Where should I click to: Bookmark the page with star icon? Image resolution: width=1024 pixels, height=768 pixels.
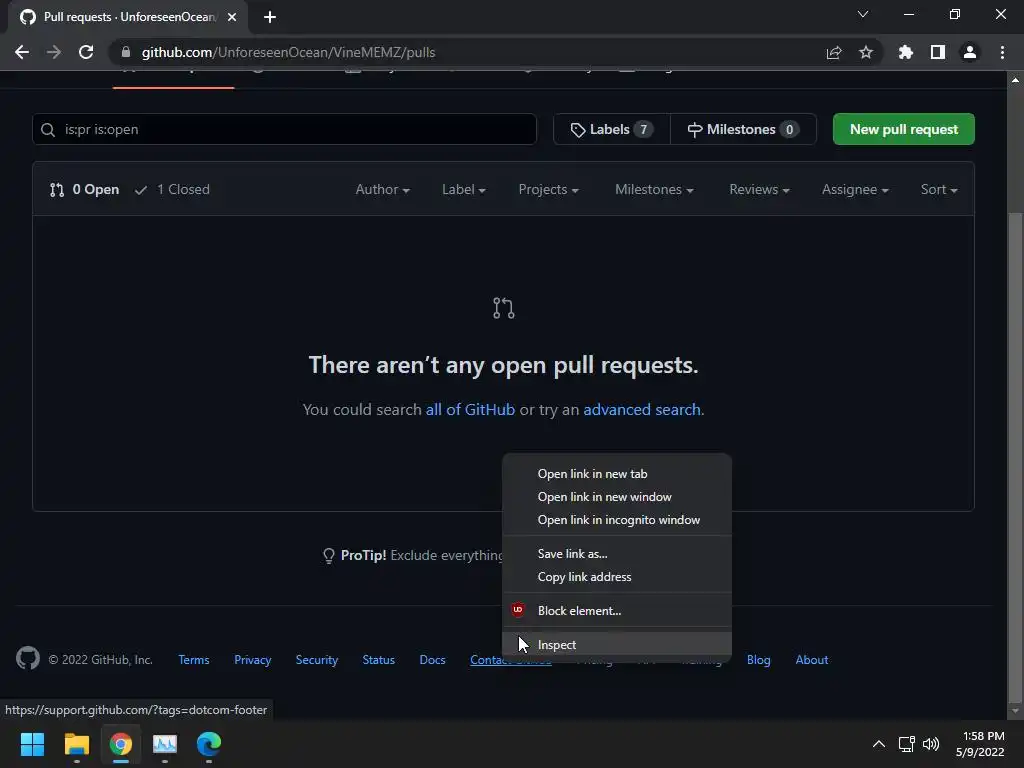tap(866, 52)
